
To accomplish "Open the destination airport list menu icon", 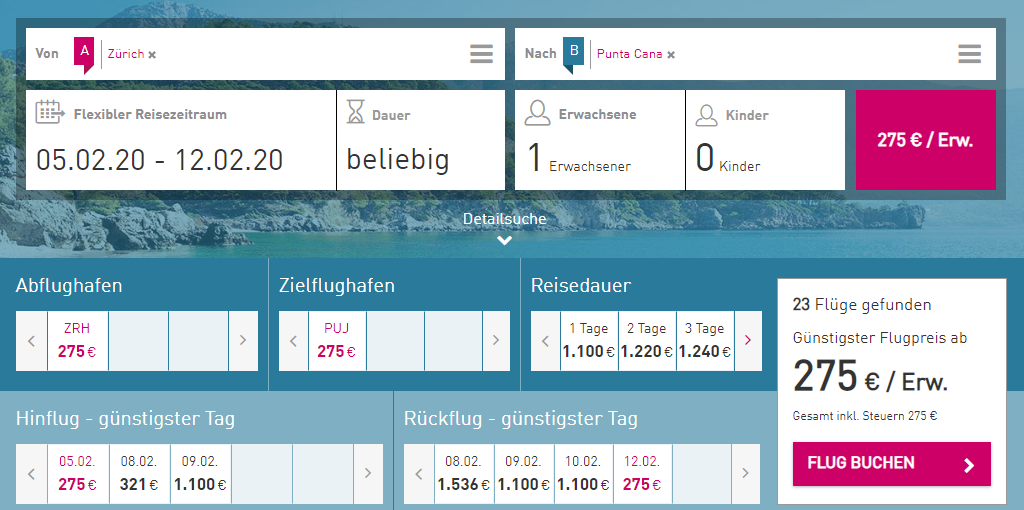I will 968,54.
